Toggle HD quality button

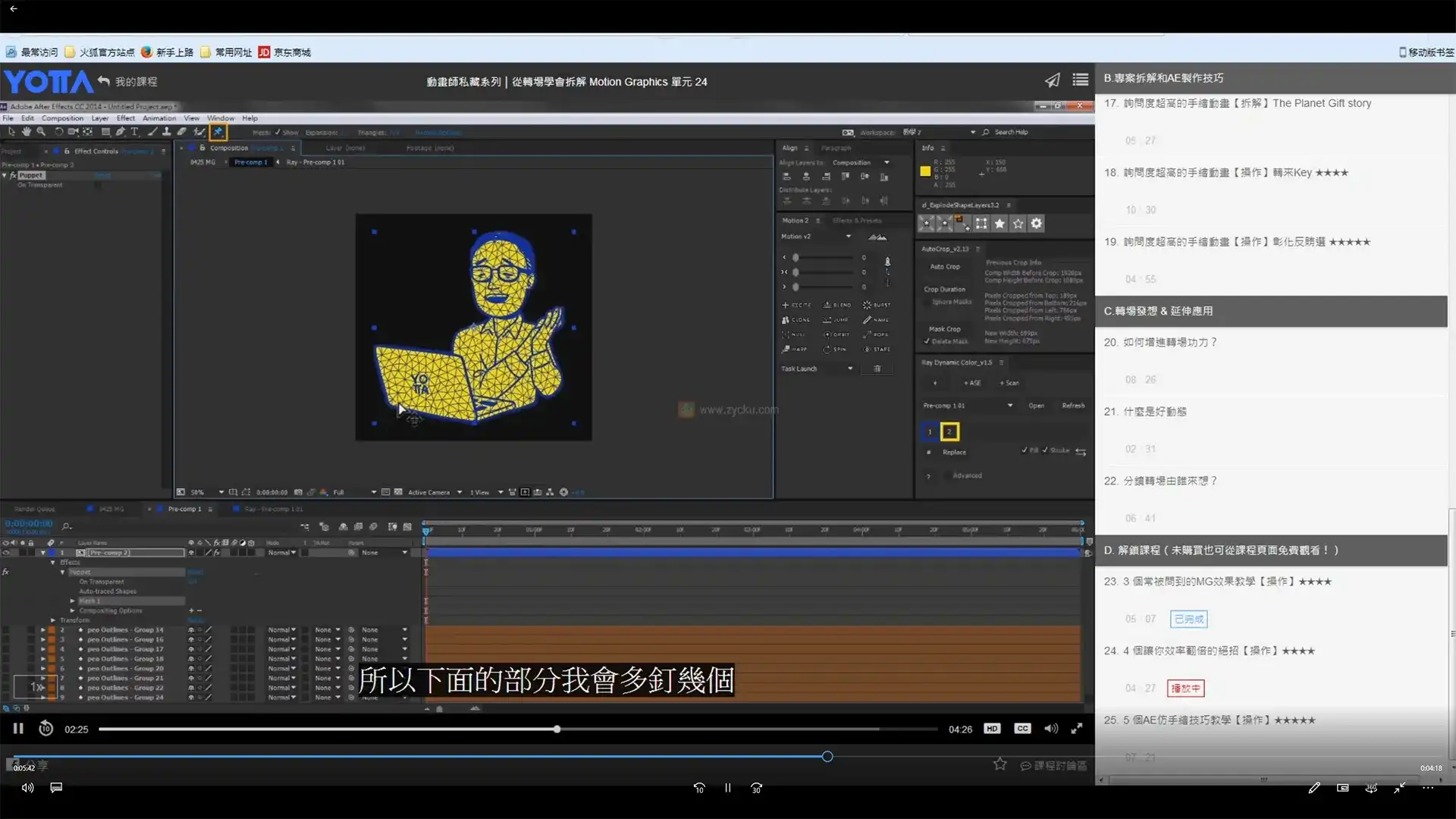pos(992,729)
